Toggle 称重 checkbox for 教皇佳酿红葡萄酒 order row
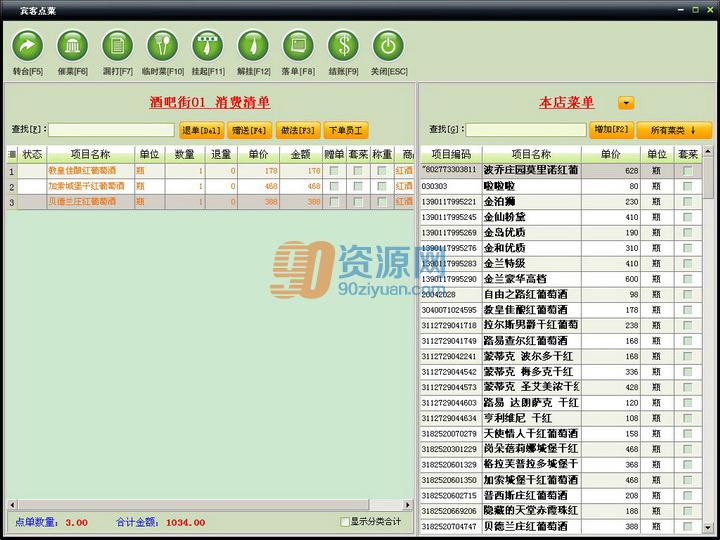Image resolution: width=720 pixels, height=540 pixels. [382, 171]
